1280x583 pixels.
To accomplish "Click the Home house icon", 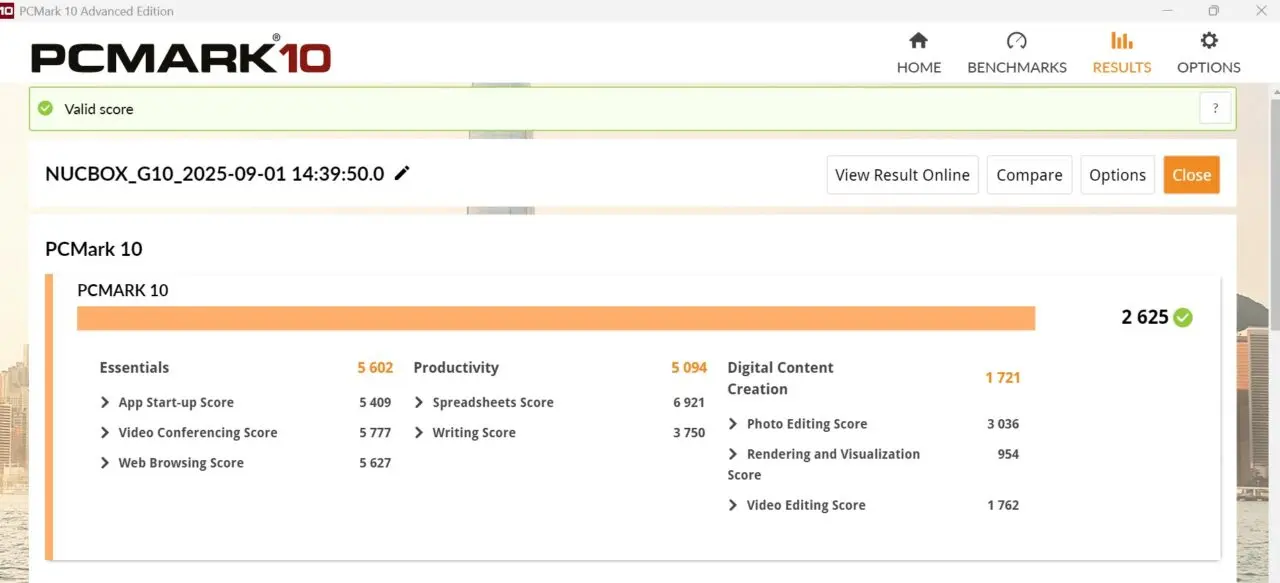I will (918, 41).
